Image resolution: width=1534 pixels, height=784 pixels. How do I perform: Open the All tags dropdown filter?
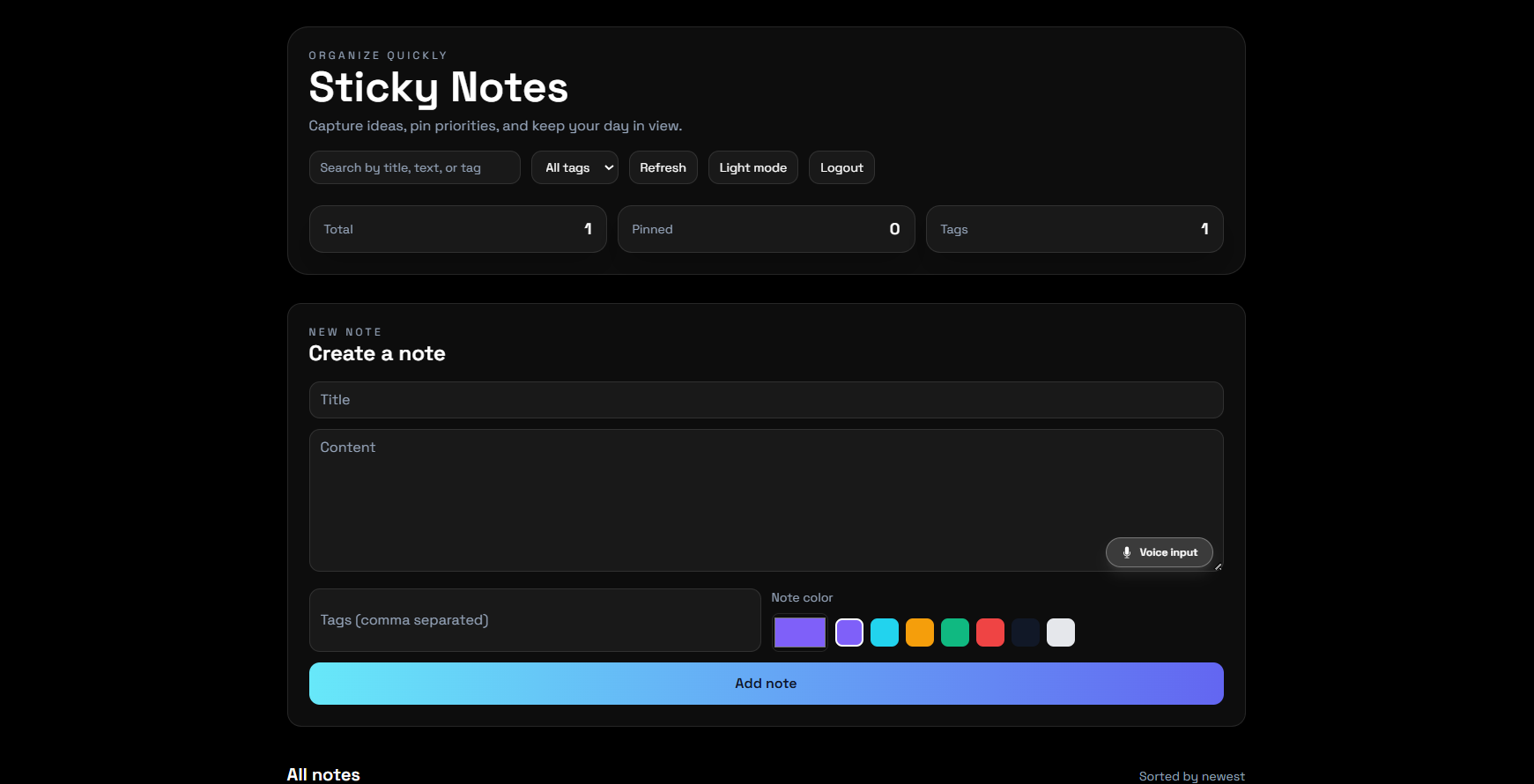coord(574,167)
